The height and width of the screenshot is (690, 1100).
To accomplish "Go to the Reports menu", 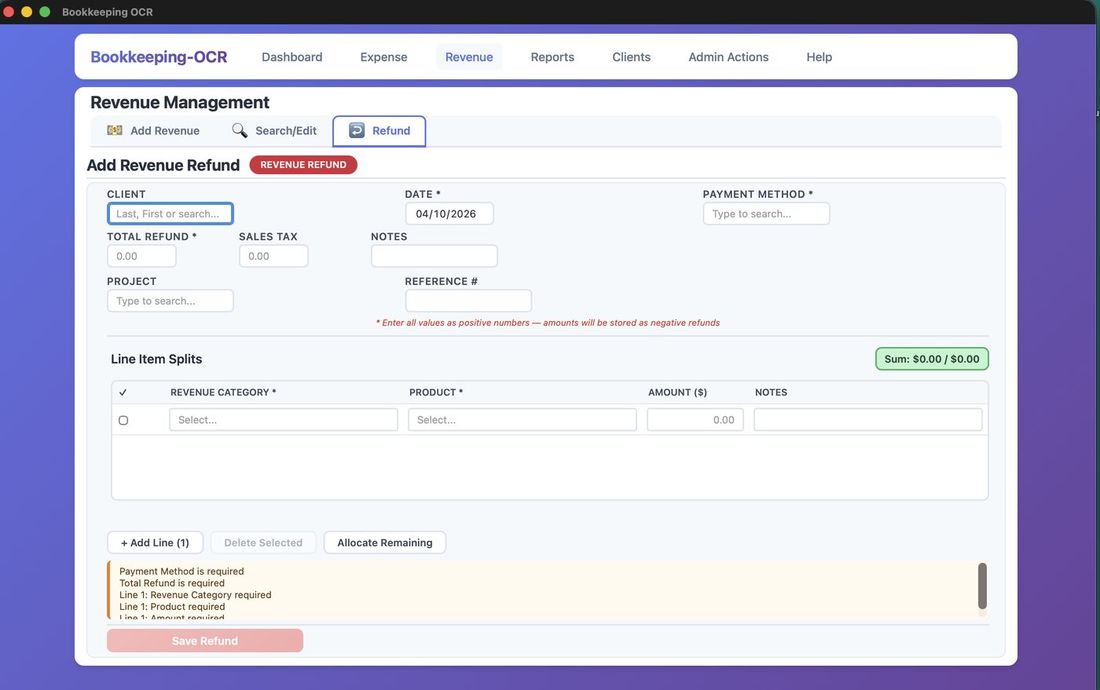I will [x=552, y=57].
